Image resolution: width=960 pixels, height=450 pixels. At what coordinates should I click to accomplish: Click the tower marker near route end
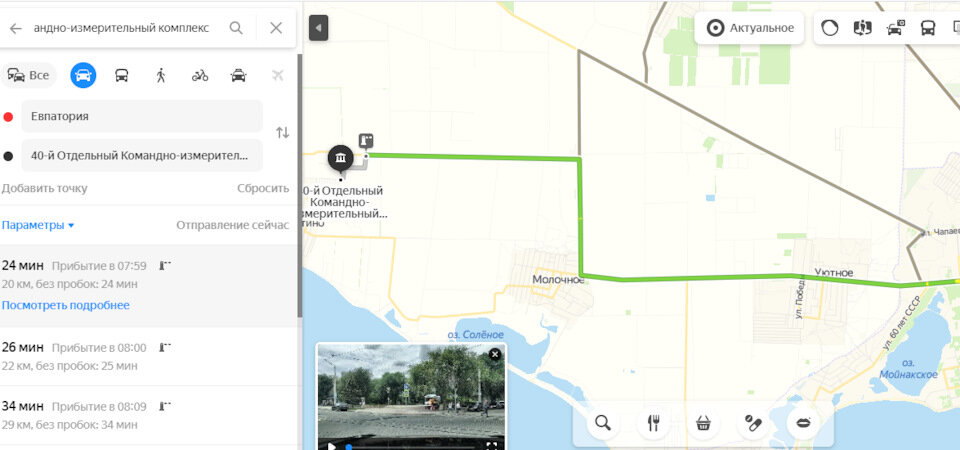(x=366, y=141)
